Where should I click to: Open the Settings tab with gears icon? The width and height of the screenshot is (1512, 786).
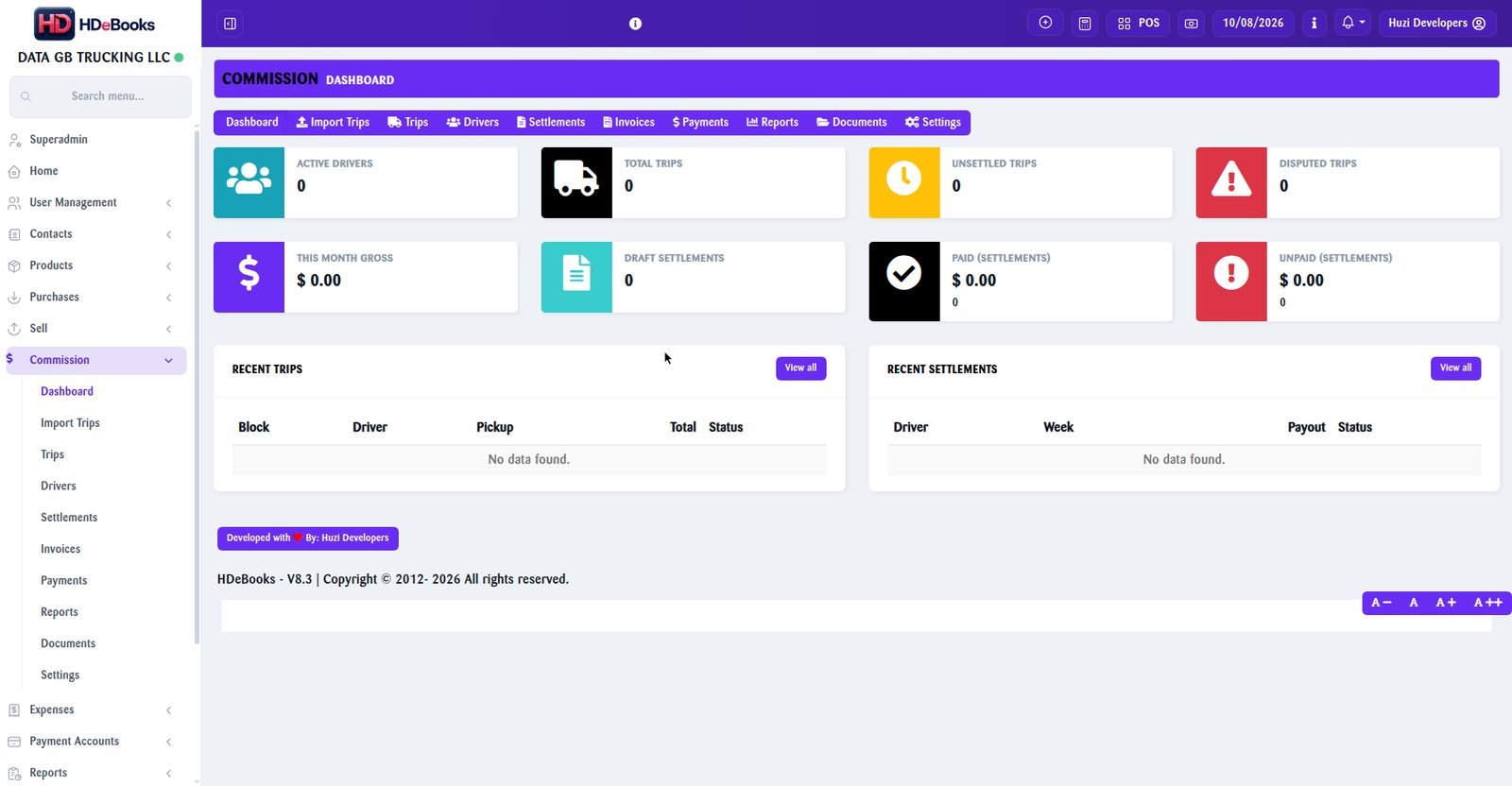click(933, 123)
